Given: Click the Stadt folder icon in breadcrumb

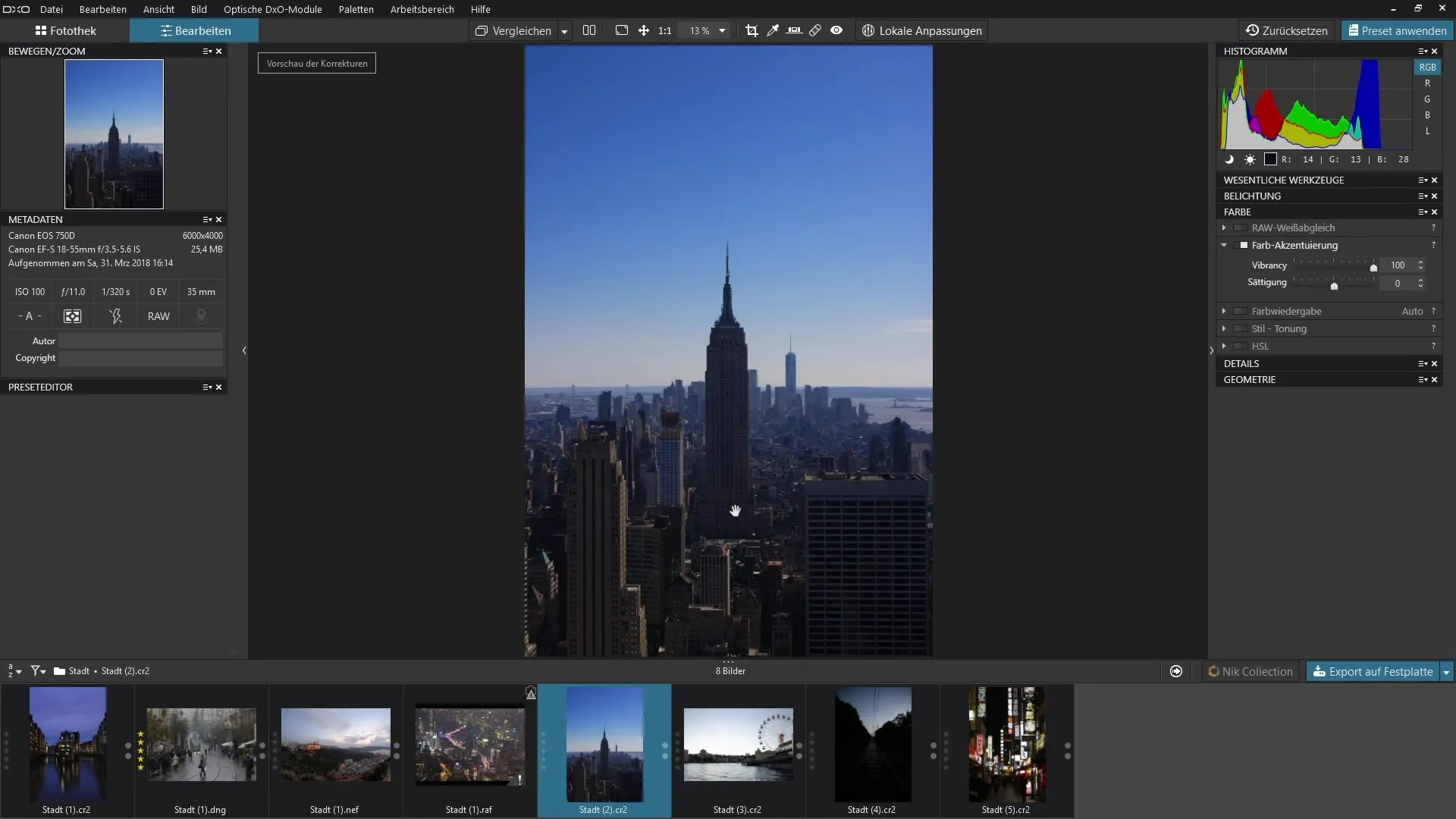Looking at the screenshot, I should click(59, 671).
